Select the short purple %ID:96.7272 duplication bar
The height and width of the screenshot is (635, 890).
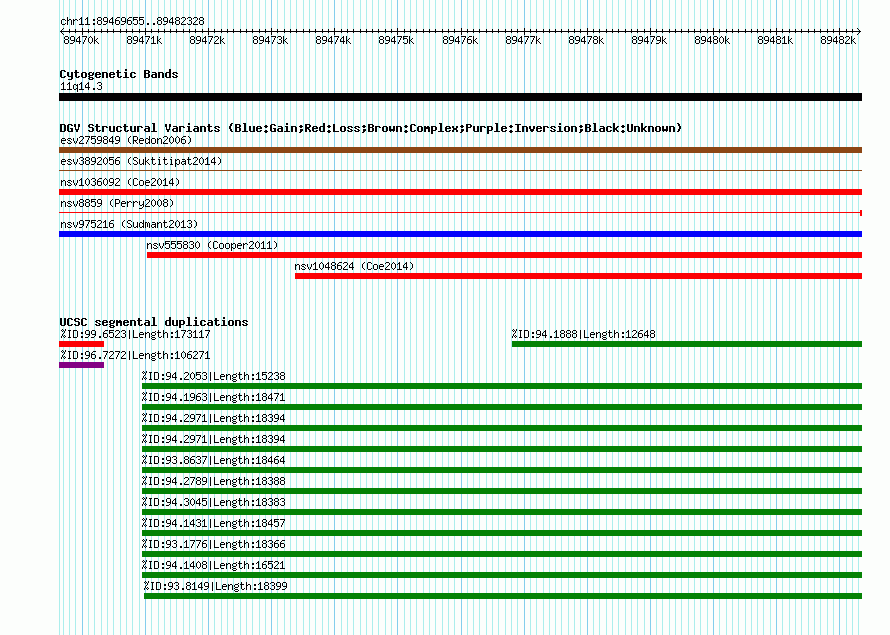tap(82, 365)
